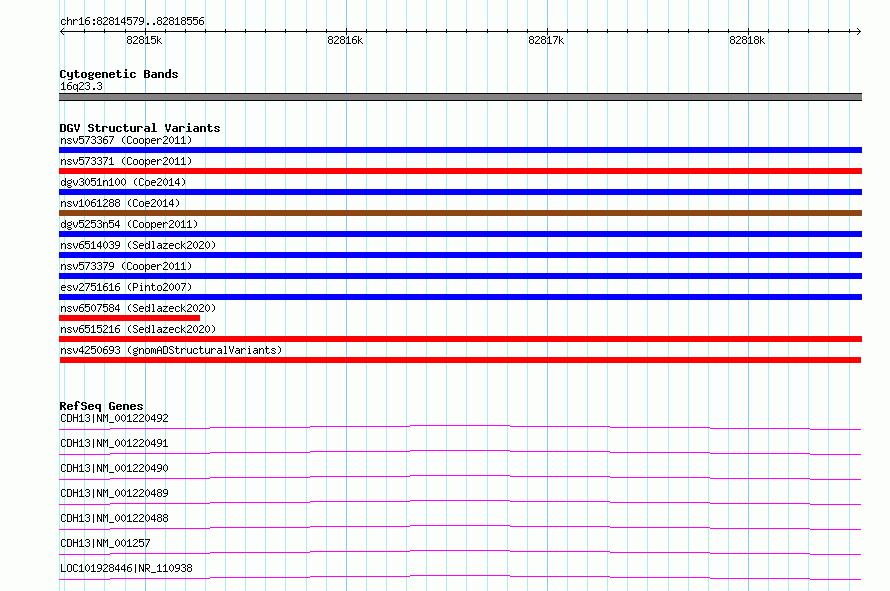Click the chr16:82814579..82818556 coordinate label
Screen dimensions: 890x591
click(132, 21)
